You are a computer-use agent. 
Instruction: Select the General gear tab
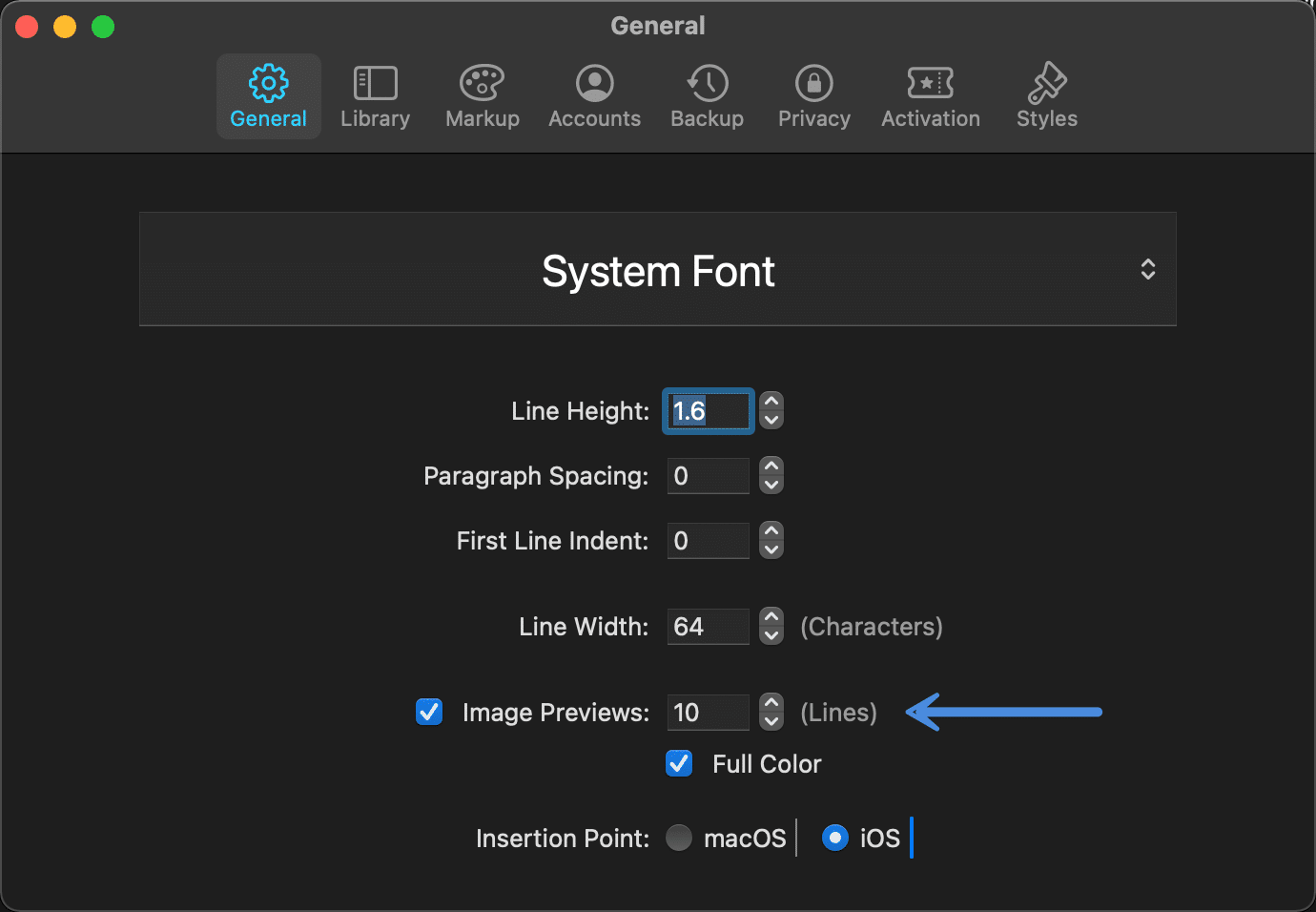pyautogui.click(x=269, y=96)
